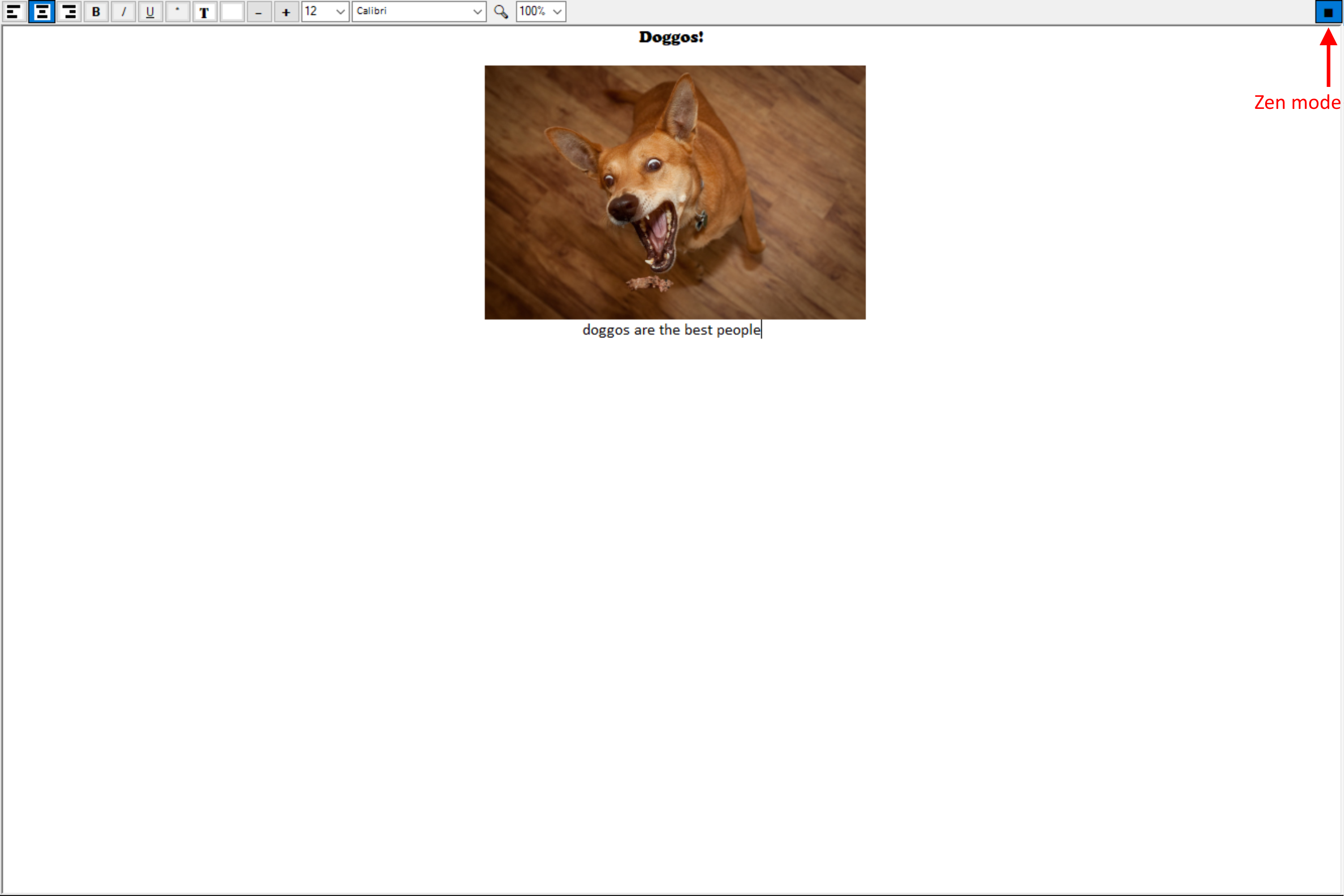
Task: Enable Zen mode
Action: [x=1328, y=12]
